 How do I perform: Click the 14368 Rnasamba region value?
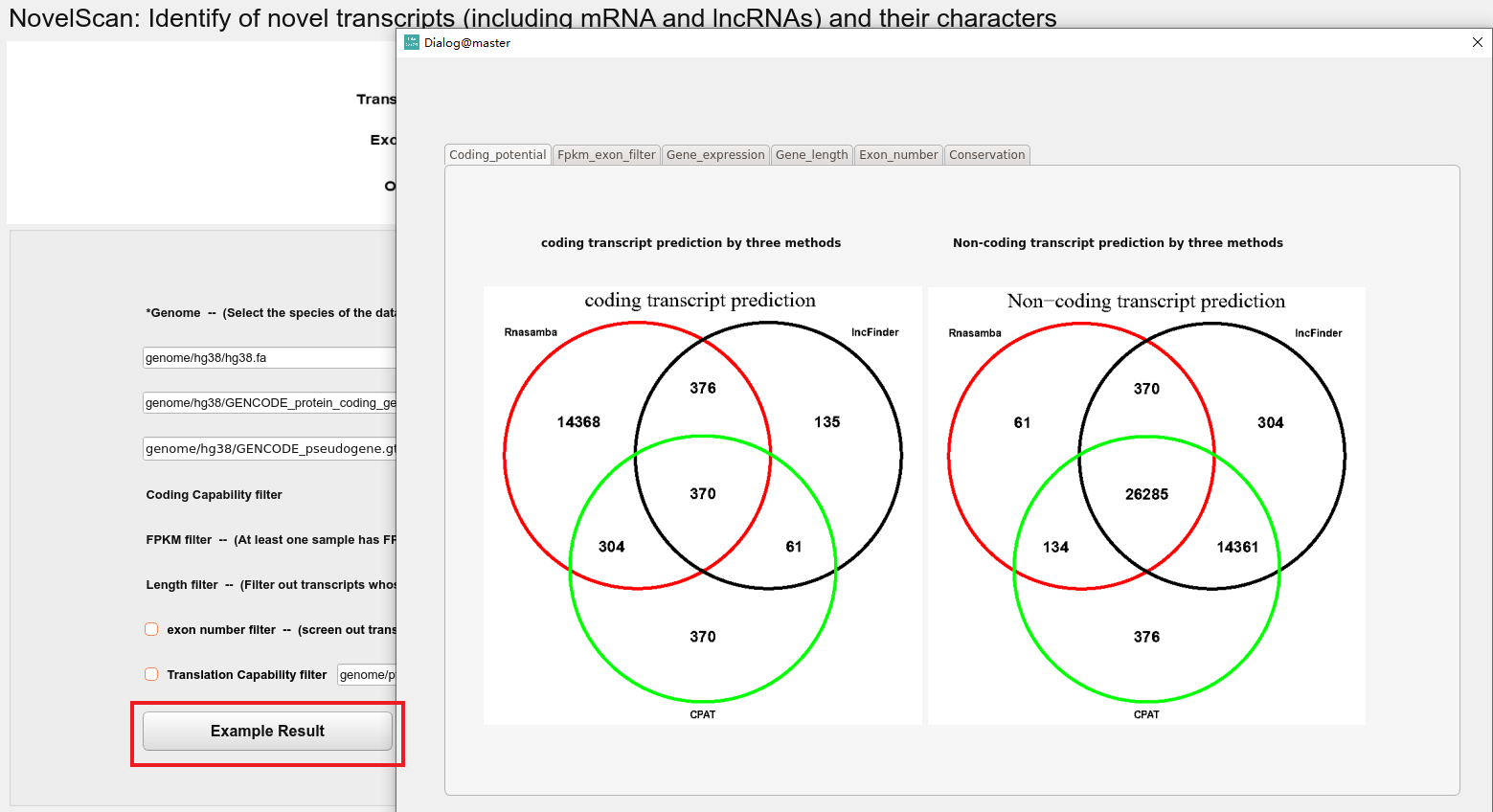coord(578,422)
